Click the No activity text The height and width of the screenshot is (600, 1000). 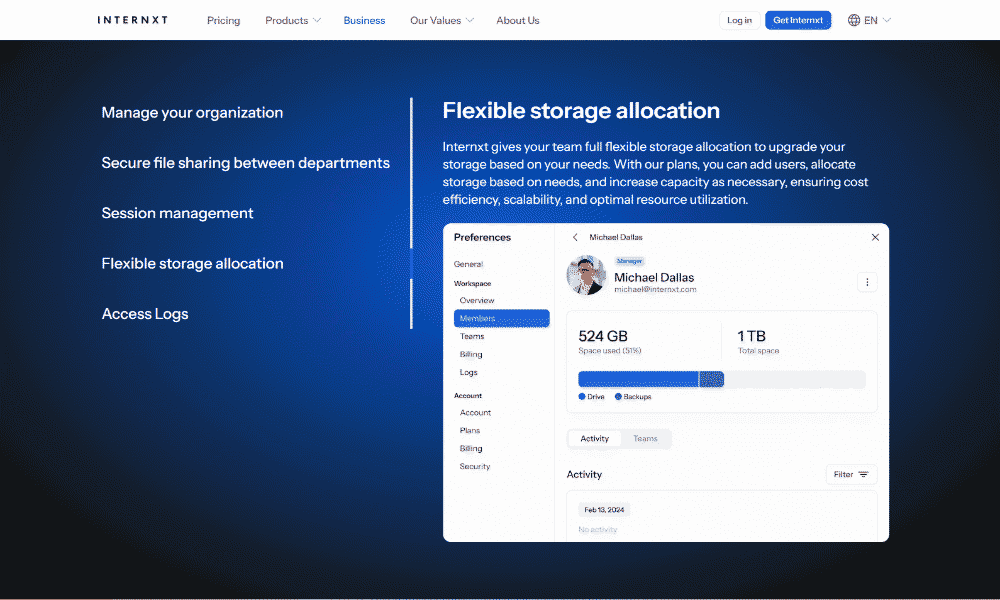(x=598, y=529)
